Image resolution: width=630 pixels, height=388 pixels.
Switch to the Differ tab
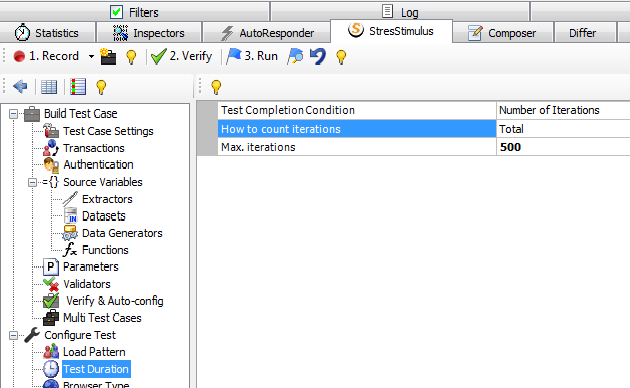click(585, 33)
